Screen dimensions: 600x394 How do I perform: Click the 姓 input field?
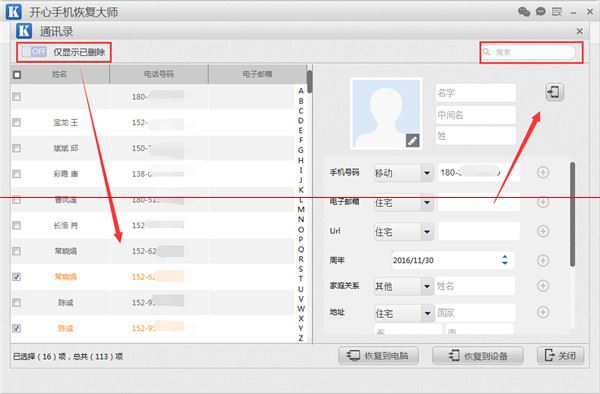click(x=476, y=136)
